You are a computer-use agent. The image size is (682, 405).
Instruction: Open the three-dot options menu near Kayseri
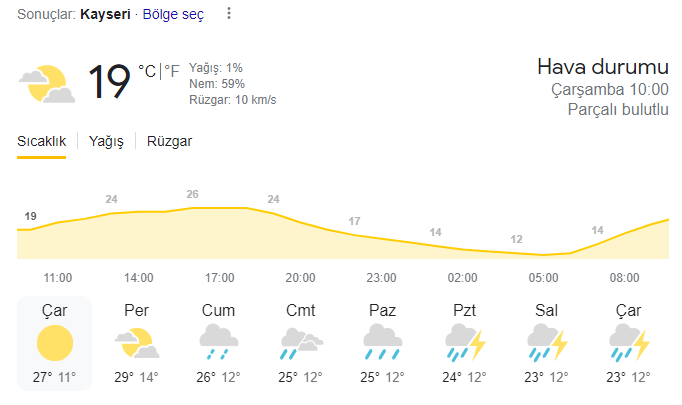pos(229,13)
